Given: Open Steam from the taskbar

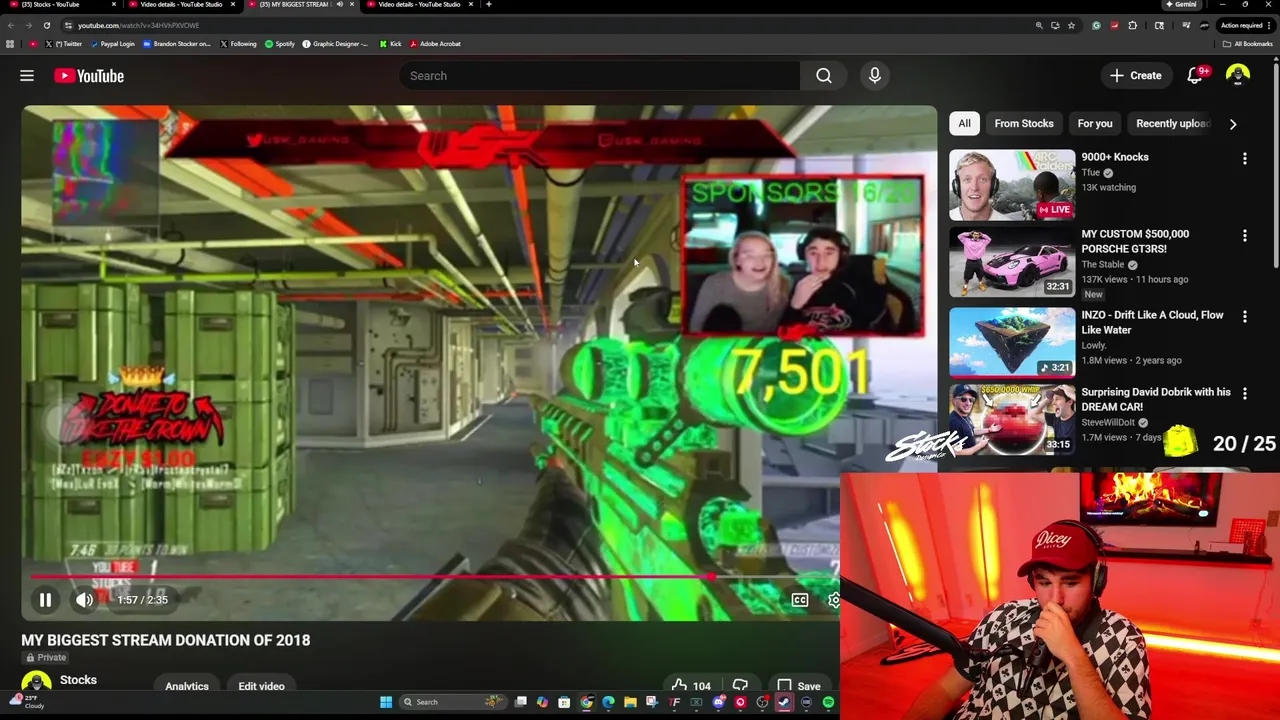Looking at the screenshot, I should click(x=784, y=702).
